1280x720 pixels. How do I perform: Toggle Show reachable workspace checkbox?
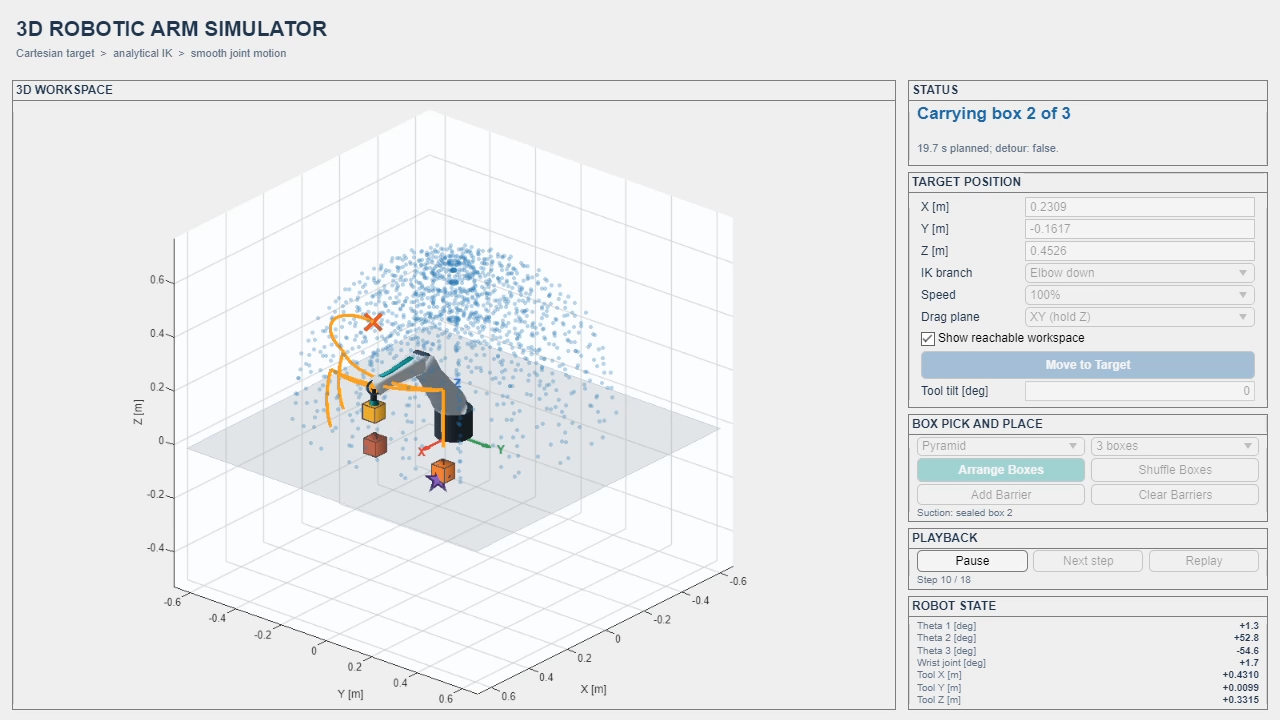(928, 338)
